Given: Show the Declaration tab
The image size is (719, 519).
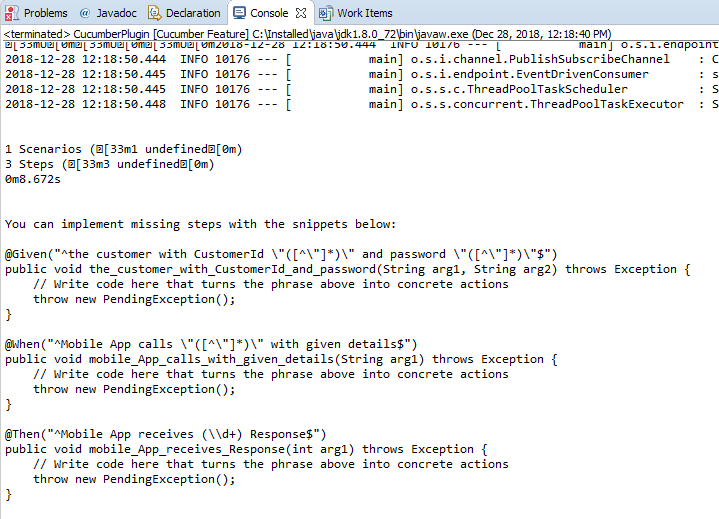Looking at the screenshot, I should [194, 13].
